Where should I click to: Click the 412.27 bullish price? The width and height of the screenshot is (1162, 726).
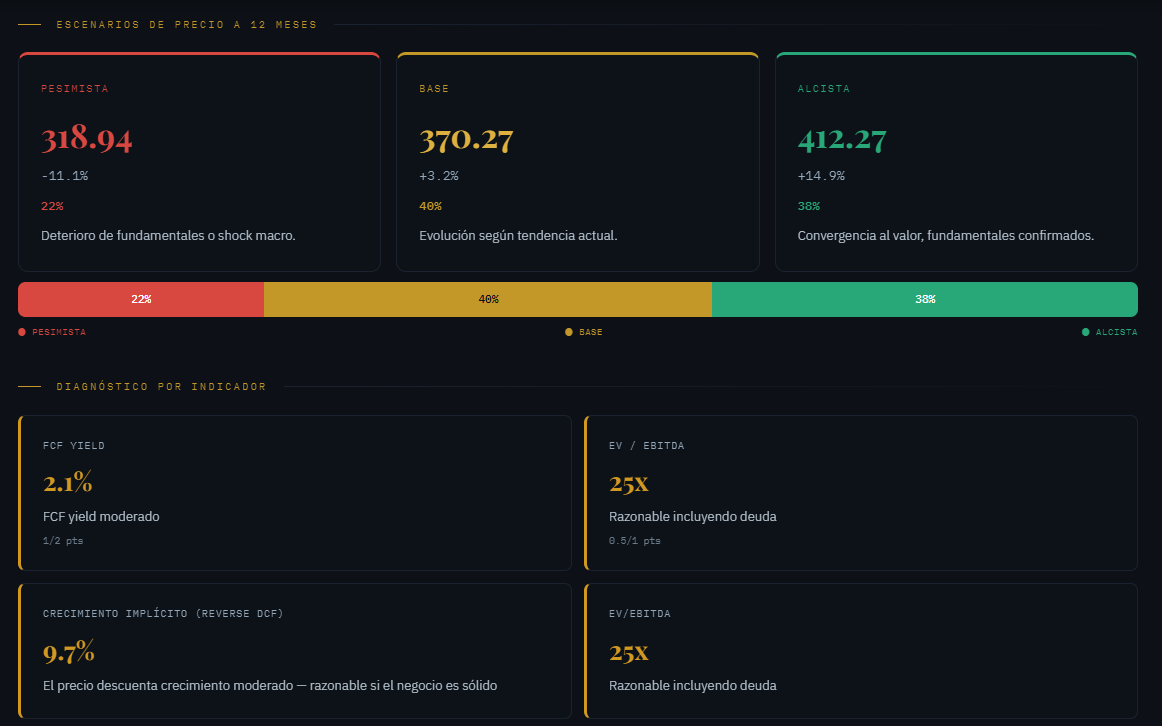(842, 139)
